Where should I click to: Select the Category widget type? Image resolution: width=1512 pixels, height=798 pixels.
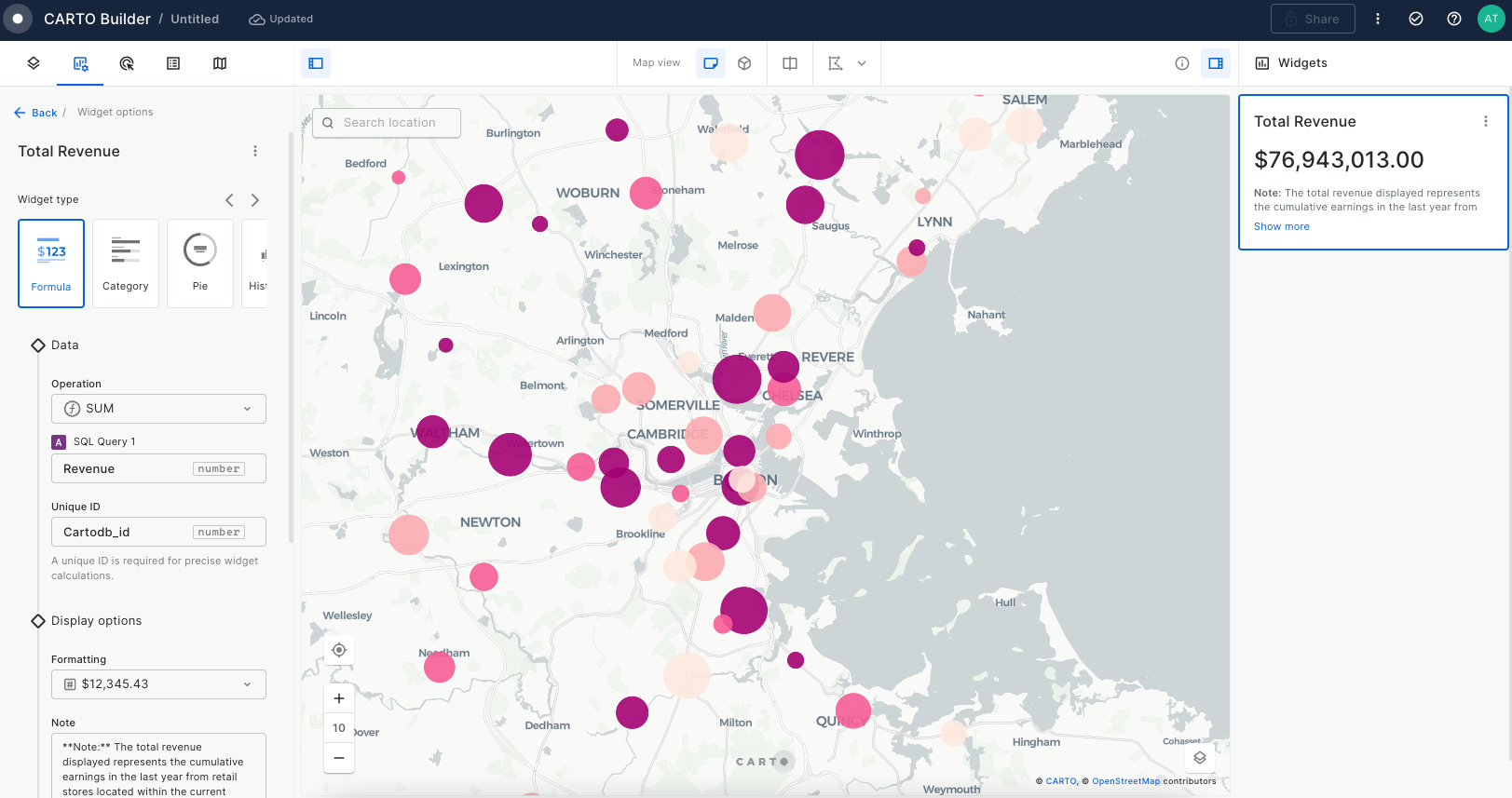click(x=126, y=264)
